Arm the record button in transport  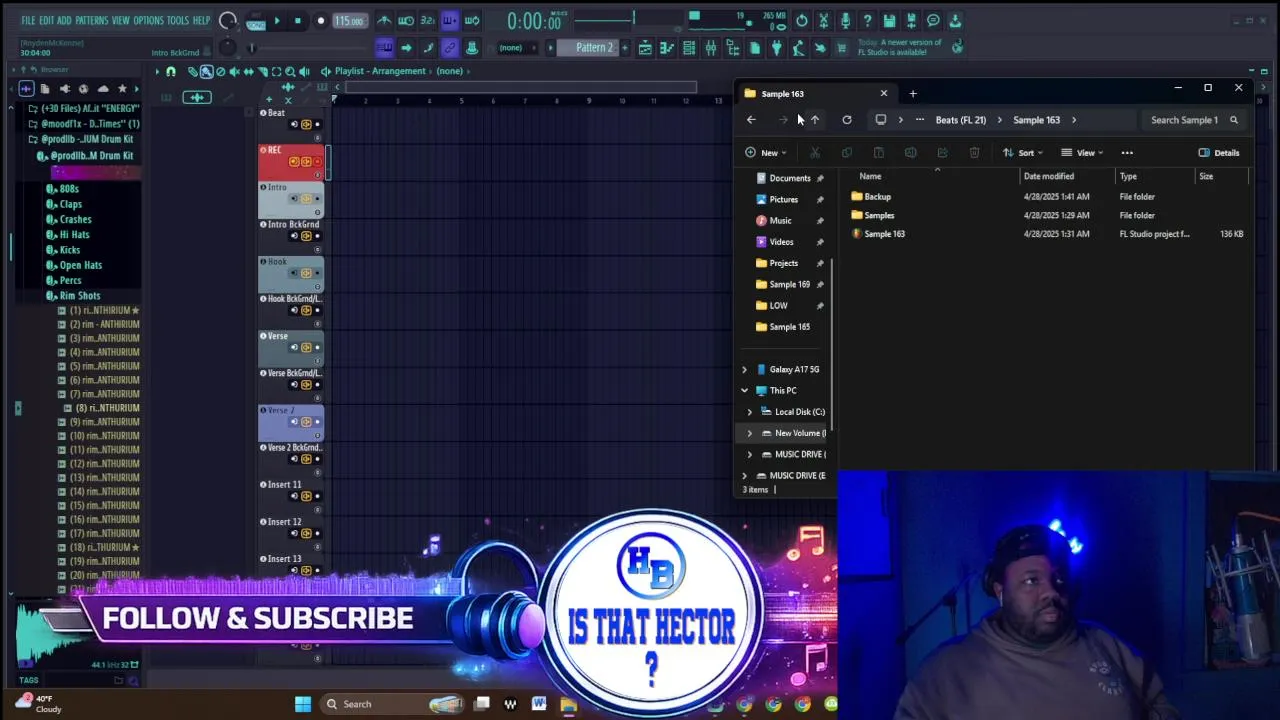pos(321,20)
